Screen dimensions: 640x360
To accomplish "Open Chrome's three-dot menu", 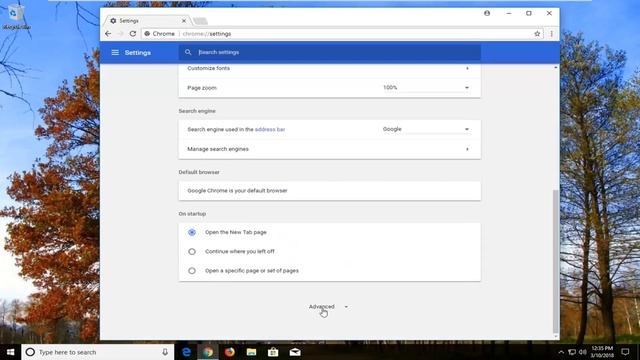I will 551,34.
